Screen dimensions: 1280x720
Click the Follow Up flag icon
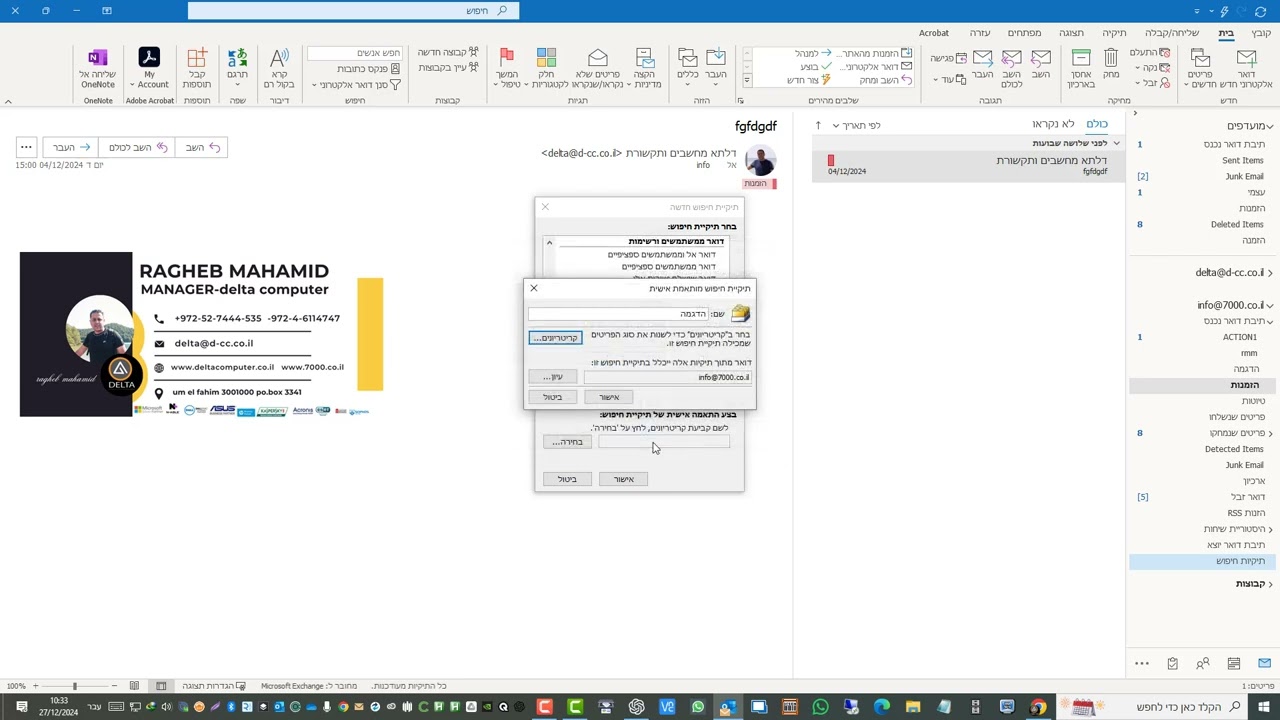pyautogui.click(x=507, y=58)
